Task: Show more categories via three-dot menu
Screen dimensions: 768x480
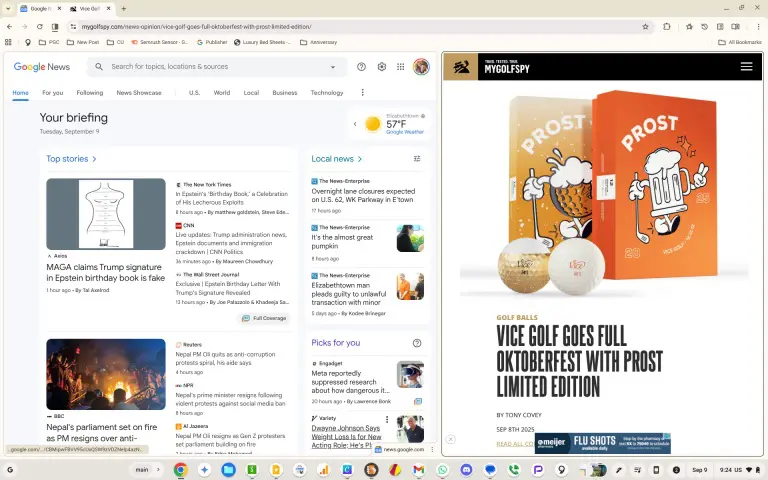Action: [x=362, y=92]
